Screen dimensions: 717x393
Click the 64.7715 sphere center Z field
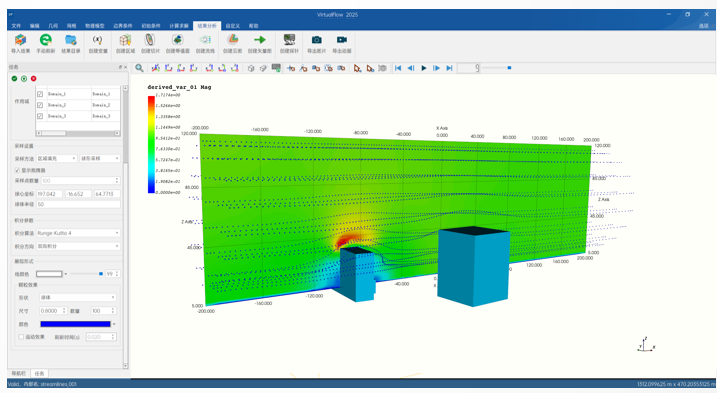[x=107, y=194]
